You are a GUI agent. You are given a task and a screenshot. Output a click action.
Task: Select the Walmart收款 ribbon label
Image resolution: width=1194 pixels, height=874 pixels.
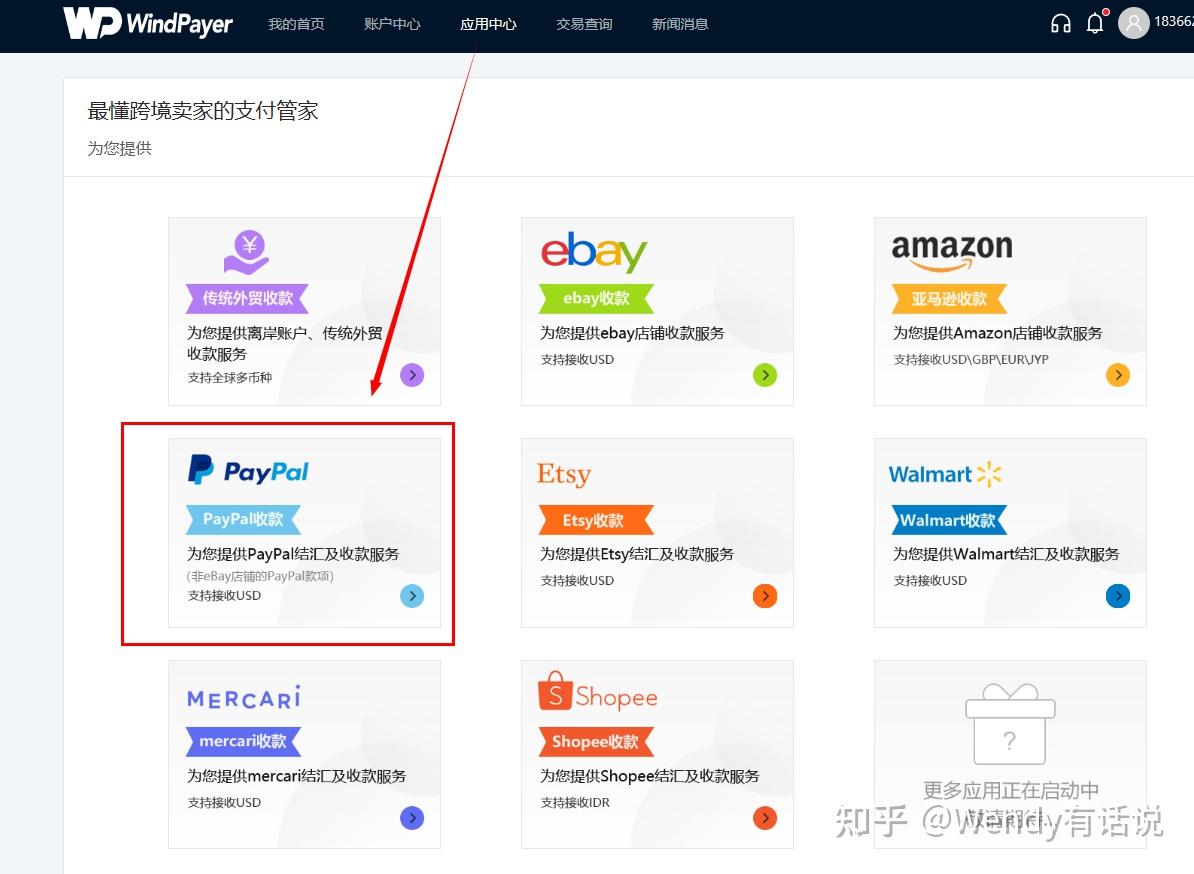coord(949,520)
